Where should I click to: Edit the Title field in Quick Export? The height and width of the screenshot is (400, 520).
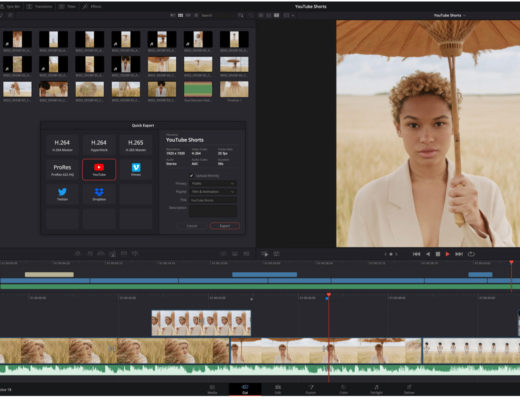tap(213, 200)
